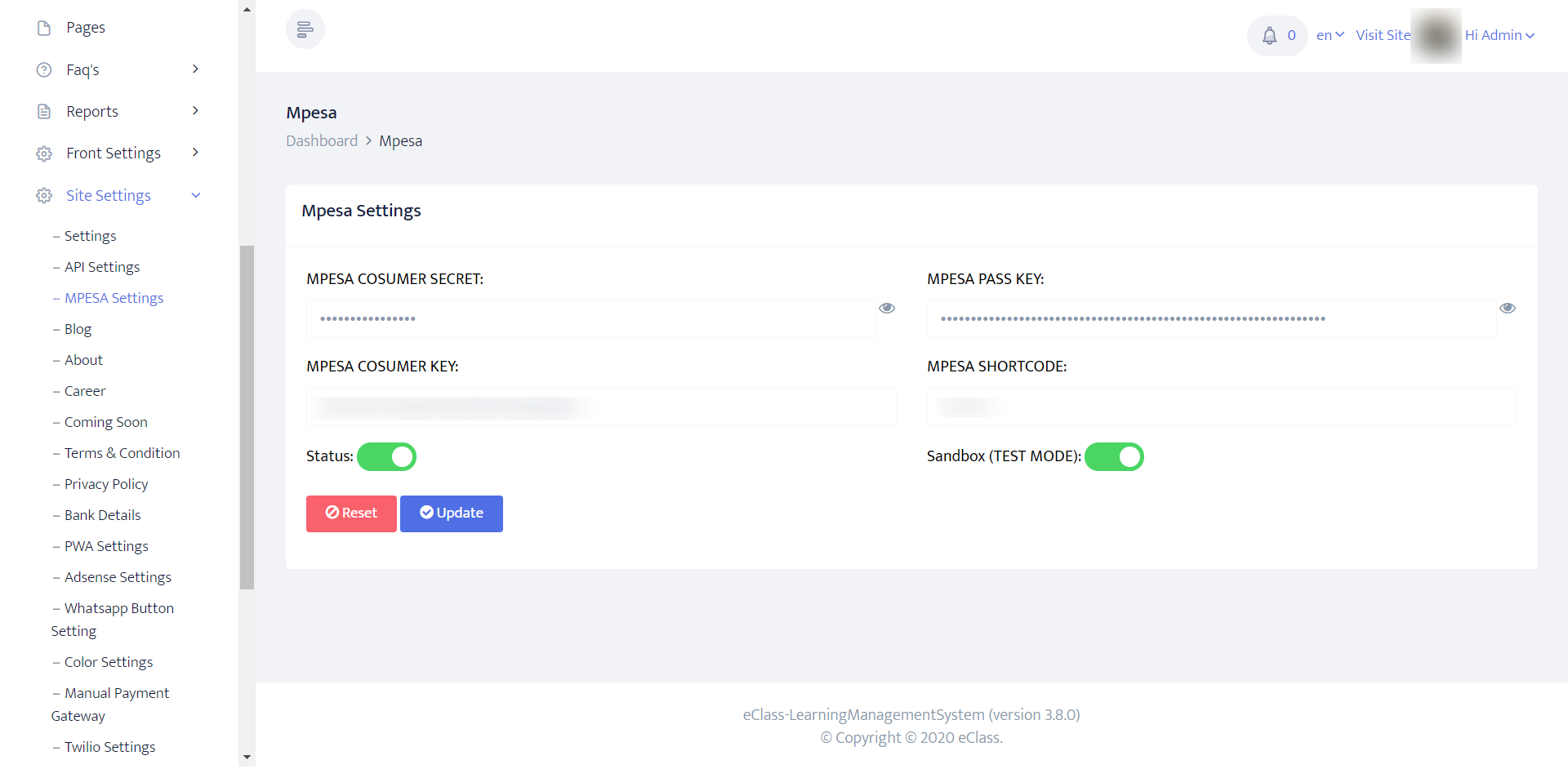Click the Site Settings gear icon

tap(44, 196)
